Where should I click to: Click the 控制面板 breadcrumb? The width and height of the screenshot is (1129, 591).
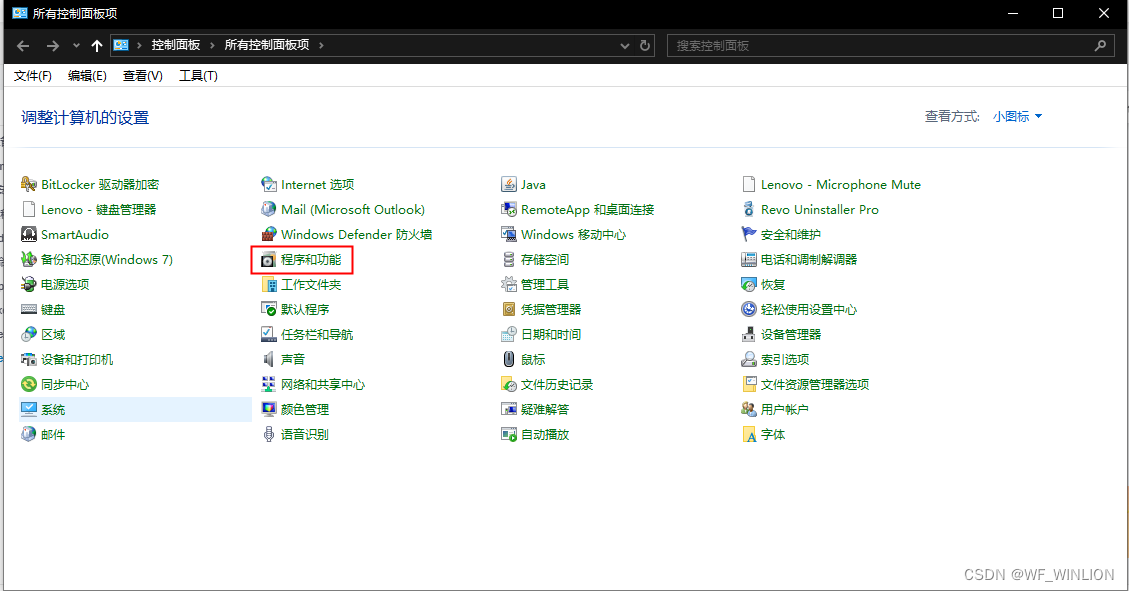(x=176, y=45)
